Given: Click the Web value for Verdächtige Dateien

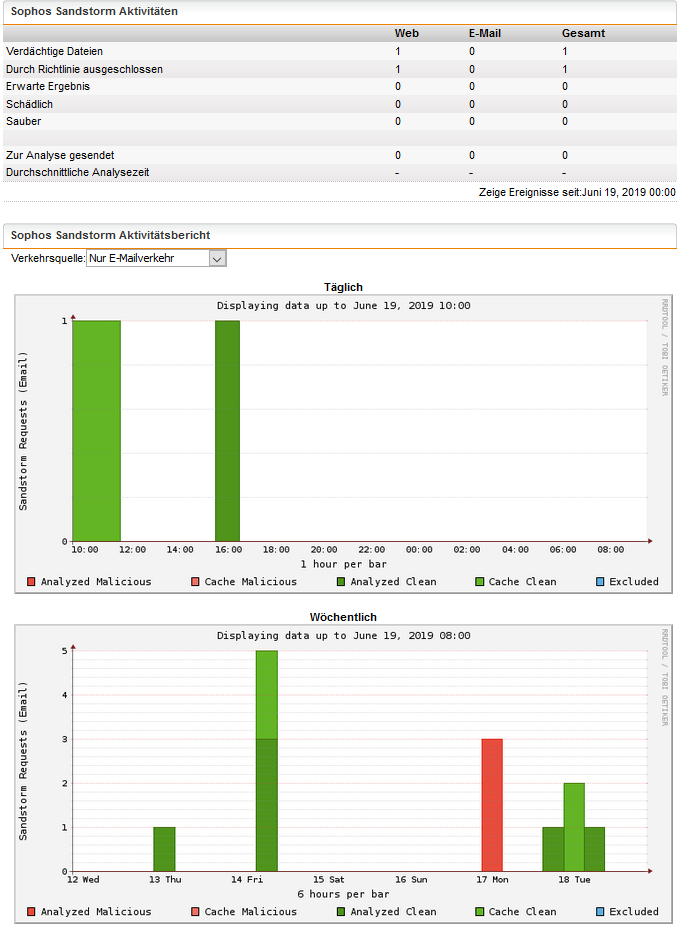Looking at the screenshot, I should 398,51.
